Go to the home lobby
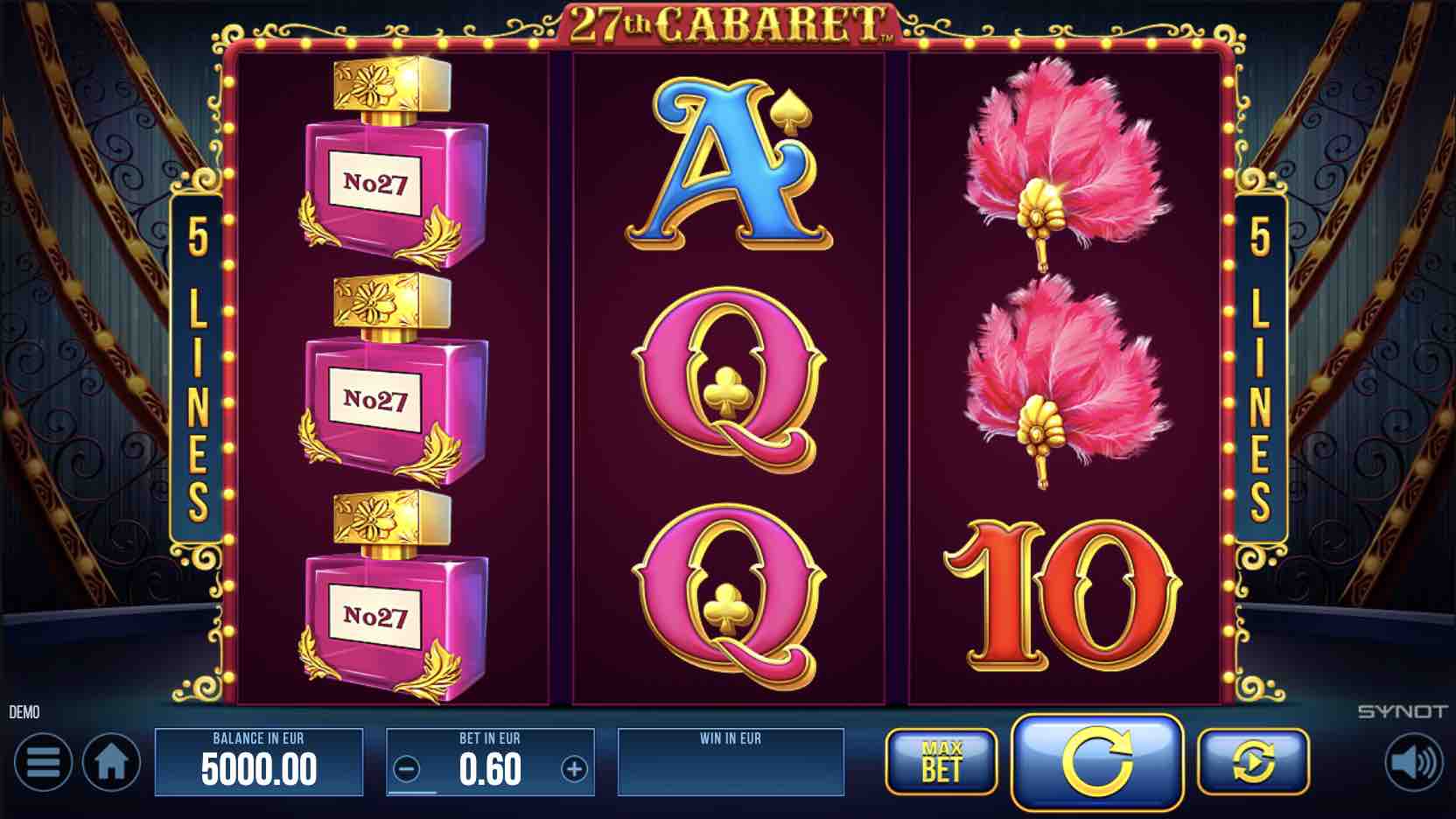 click(x=111, y=762)
